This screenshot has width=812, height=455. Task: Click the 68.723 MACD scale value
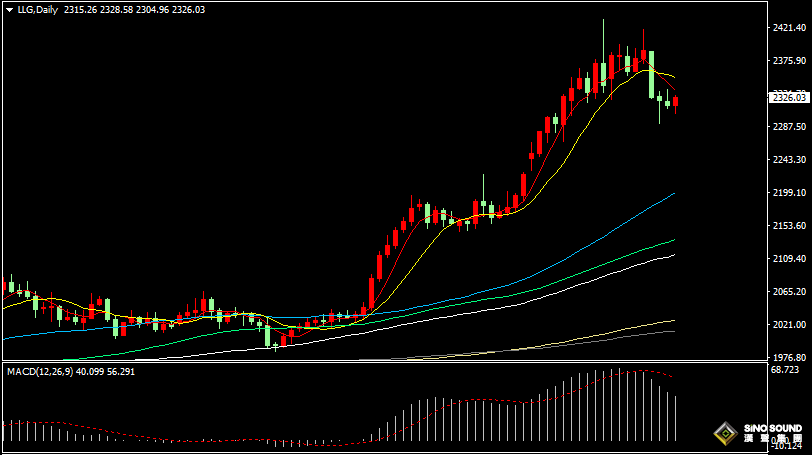click(789, 371)
